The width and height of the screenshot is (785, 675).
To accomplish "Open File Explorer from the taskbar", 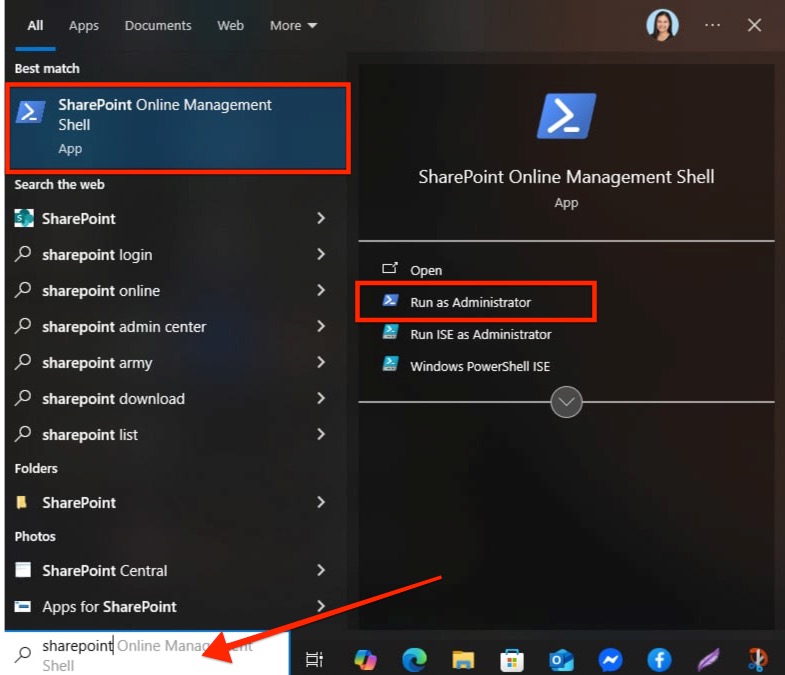I will (x=463, y=660).
